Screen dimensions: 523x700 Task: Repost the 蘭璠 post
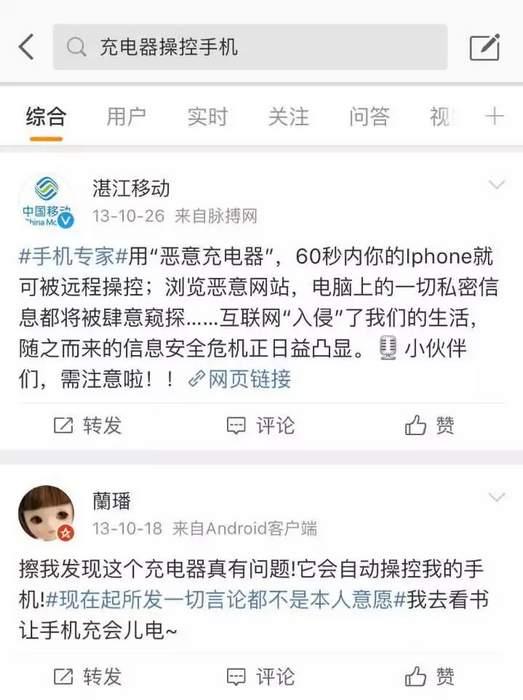[x=87, y=677]
